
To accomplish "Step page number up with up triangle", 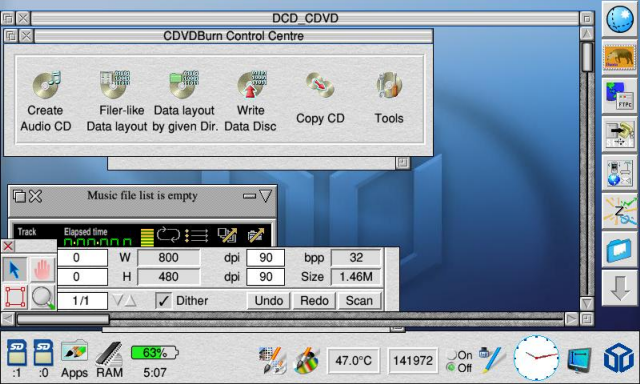I will pos(131,301).
